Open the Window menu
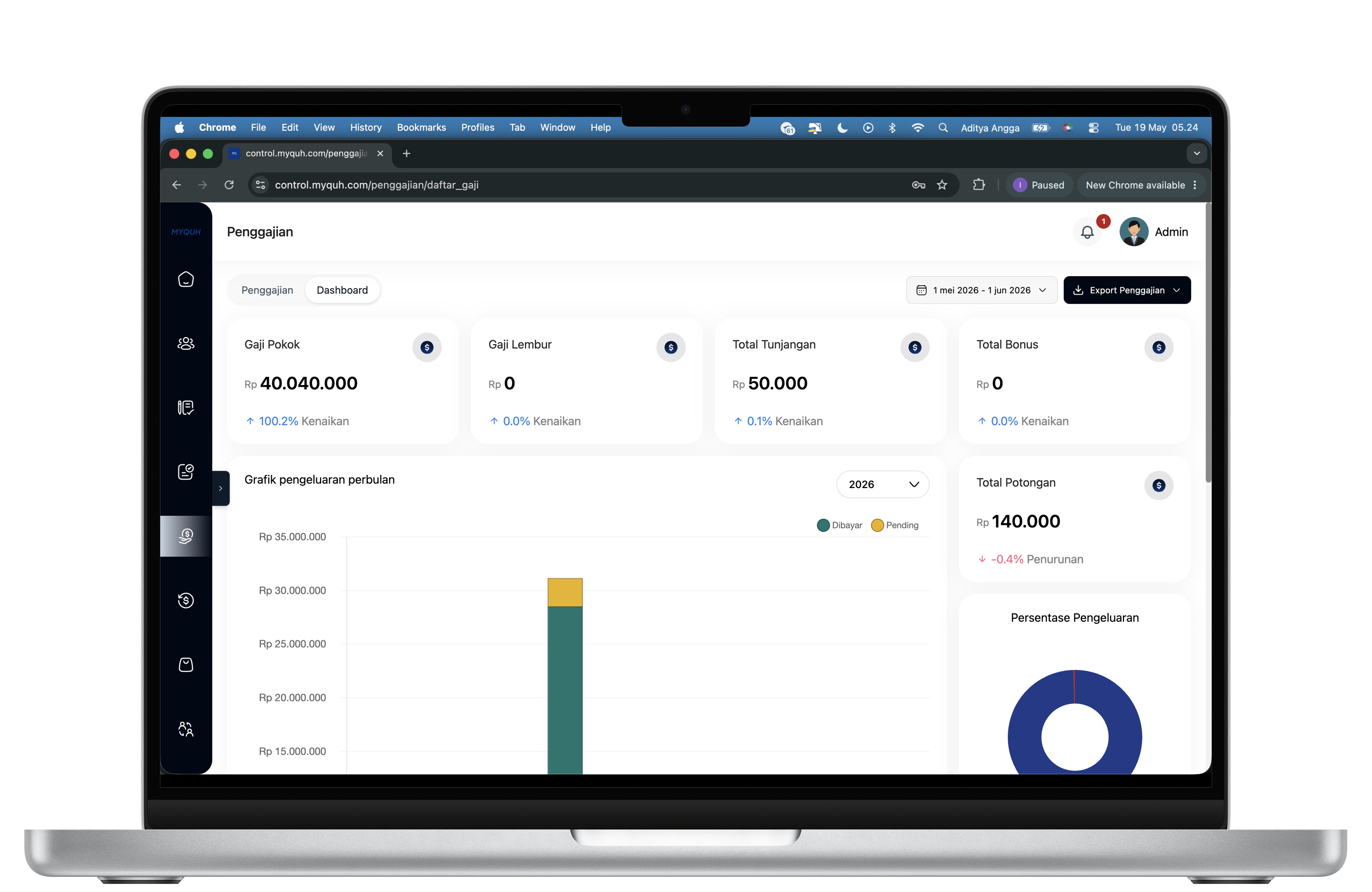Viewport: 1372px width, 892px height. click(x=557, y=127)
